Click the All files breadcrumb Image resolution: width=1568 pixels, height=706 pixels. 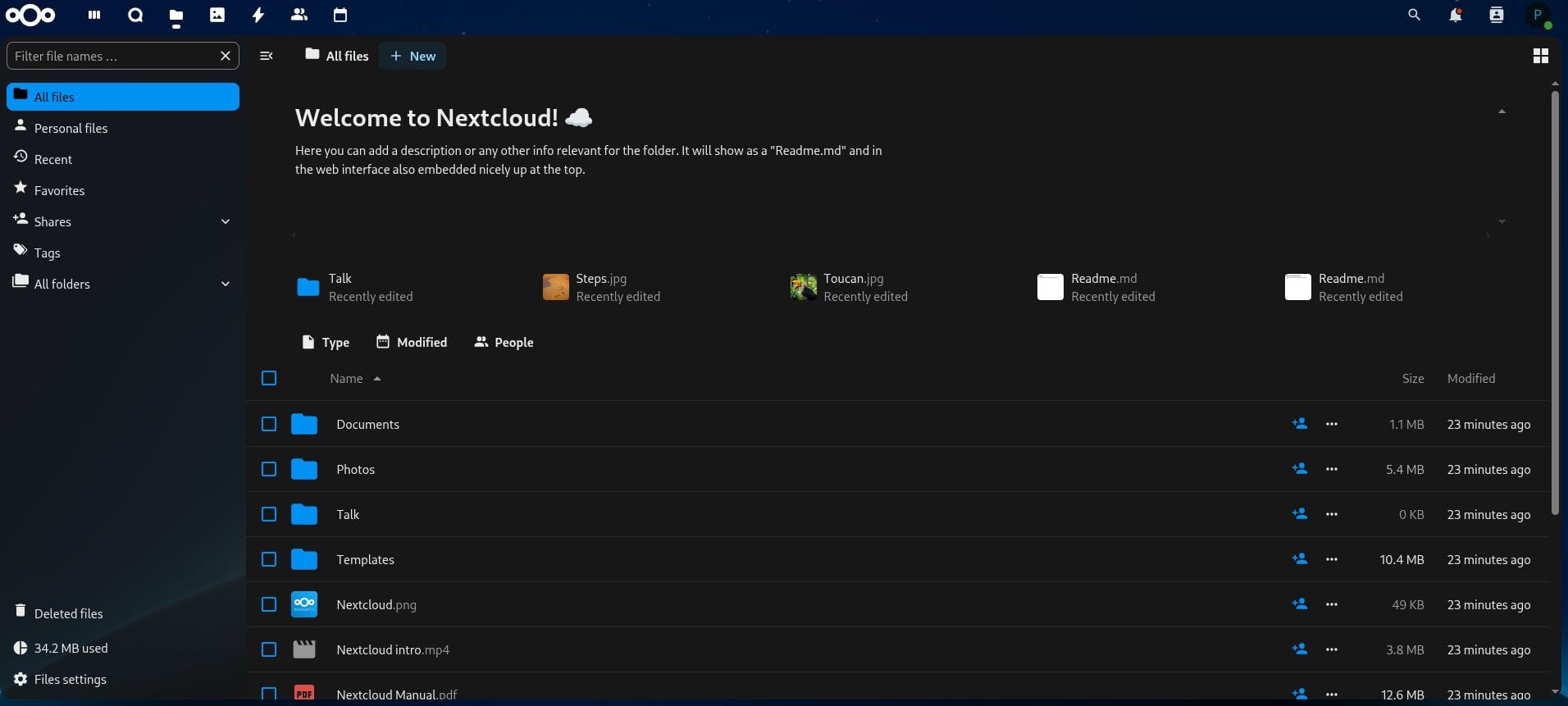(x=336, y=56)
